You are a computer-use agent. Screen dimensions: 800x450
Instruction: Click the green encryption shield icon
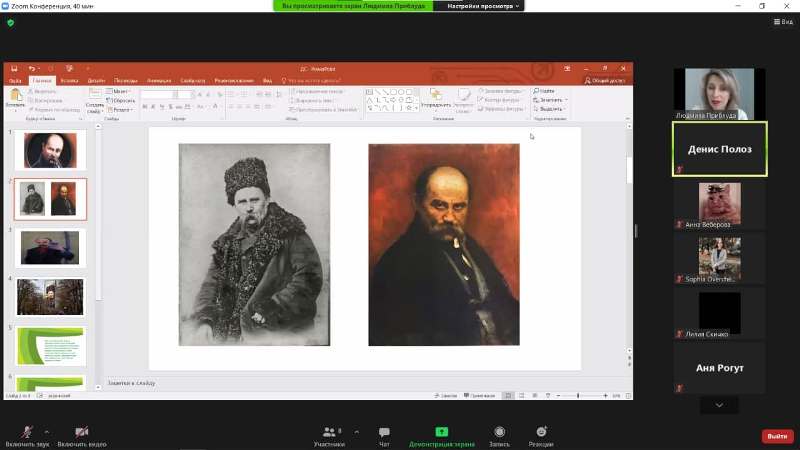pyautogui.click(x=11, y=22)
